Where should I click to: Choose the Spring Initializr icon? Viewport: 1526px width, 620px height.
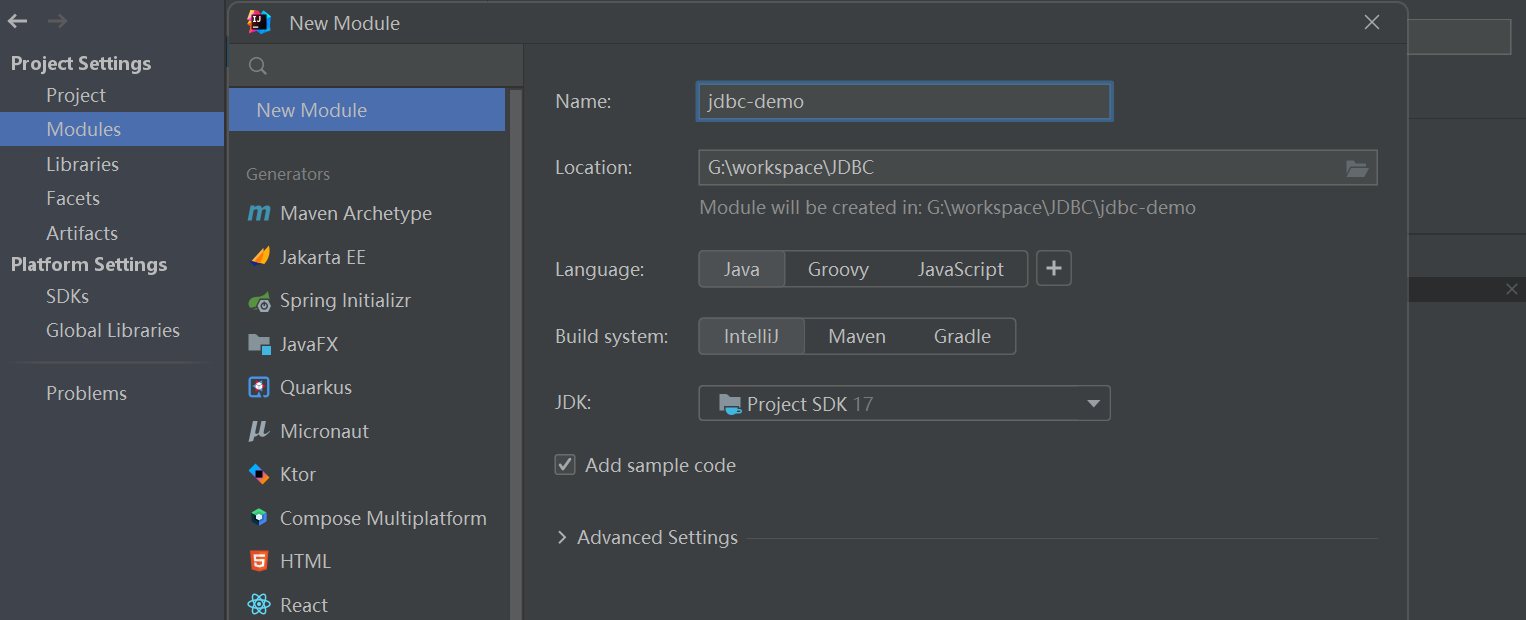(x=260, y=301)
